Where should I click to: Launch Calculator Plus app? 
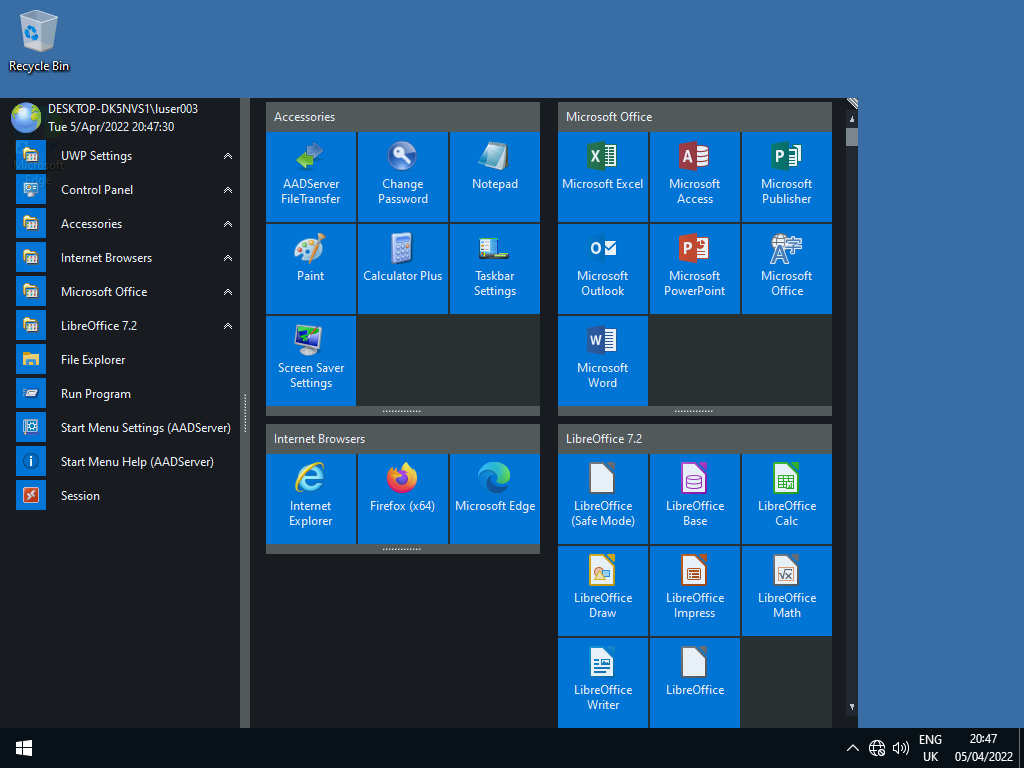point(402,268)
